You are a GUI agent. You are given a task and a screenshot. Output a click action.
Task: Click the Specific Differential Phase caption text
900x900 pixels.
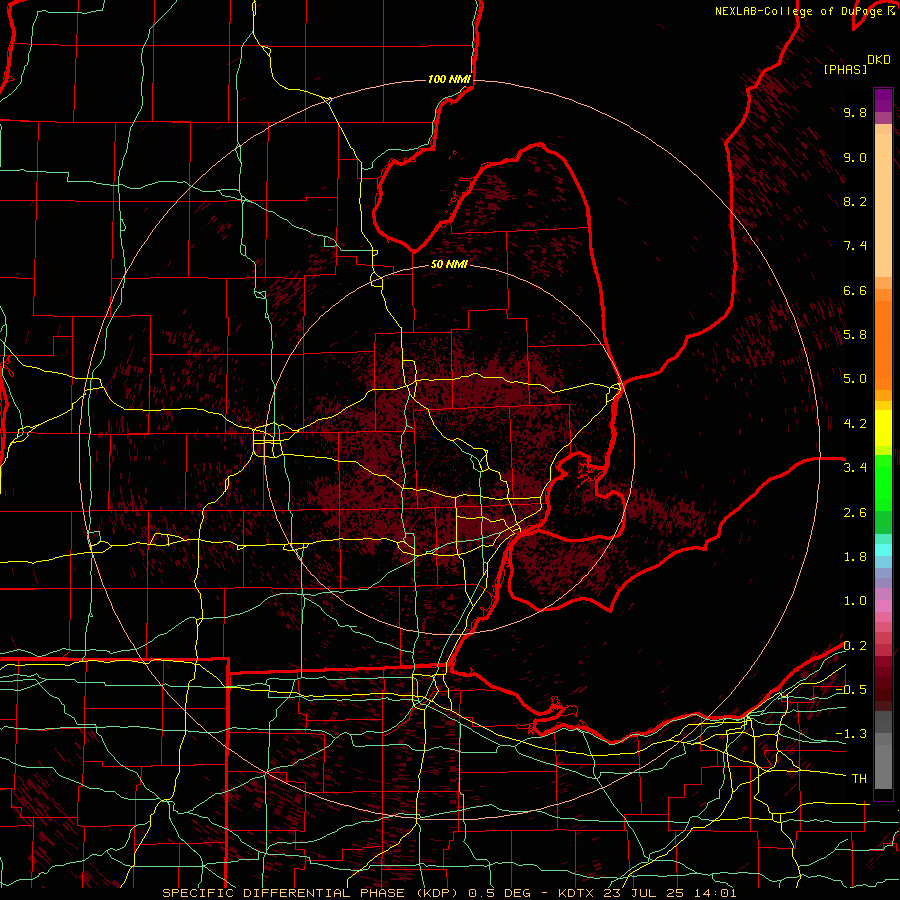coord(449,893)
